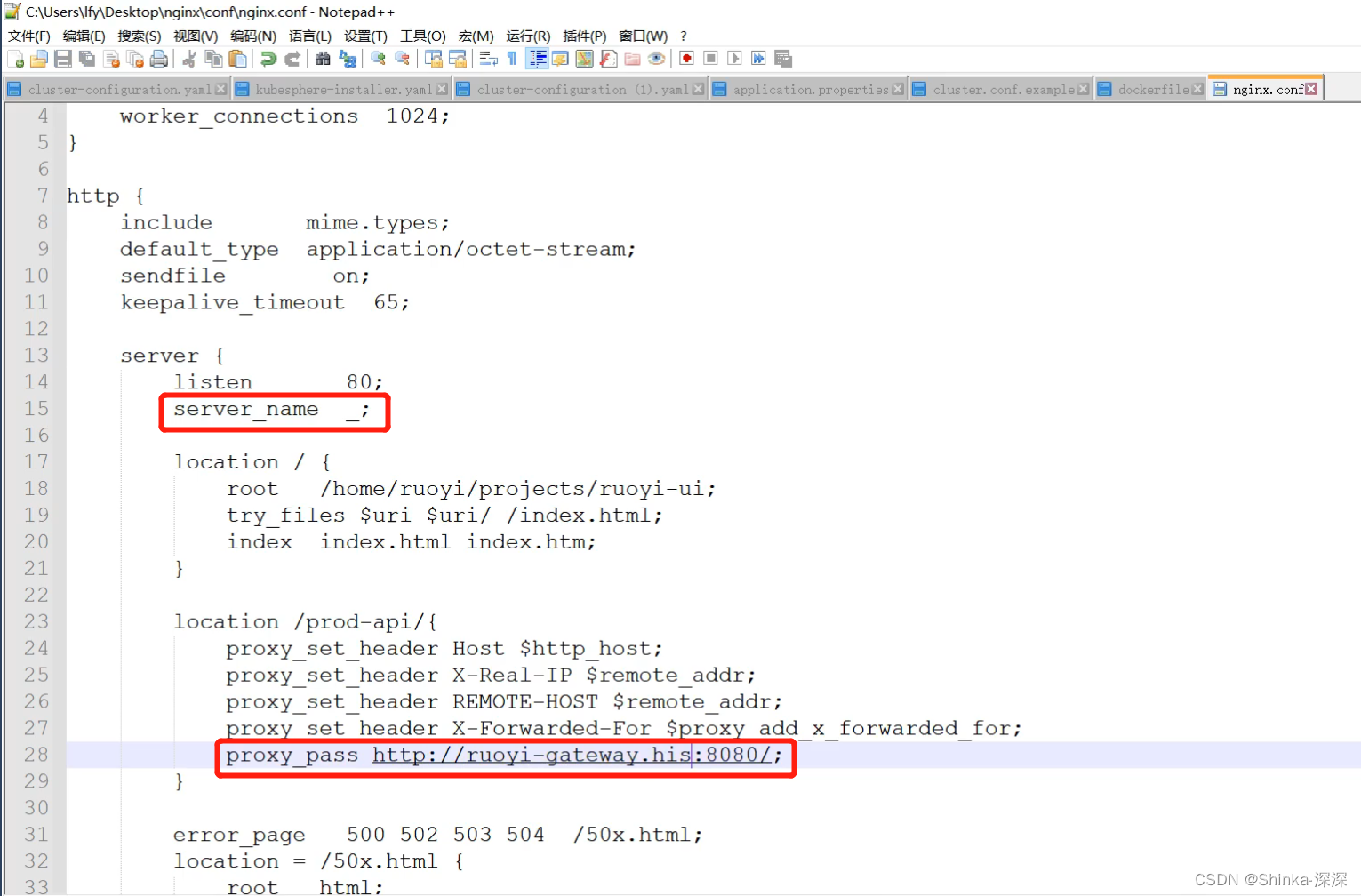Image resolution: width=1361 pixels, height=896 pixels.
Task: Open the 视图(V) menu
Action: click(x=196, y=36)
